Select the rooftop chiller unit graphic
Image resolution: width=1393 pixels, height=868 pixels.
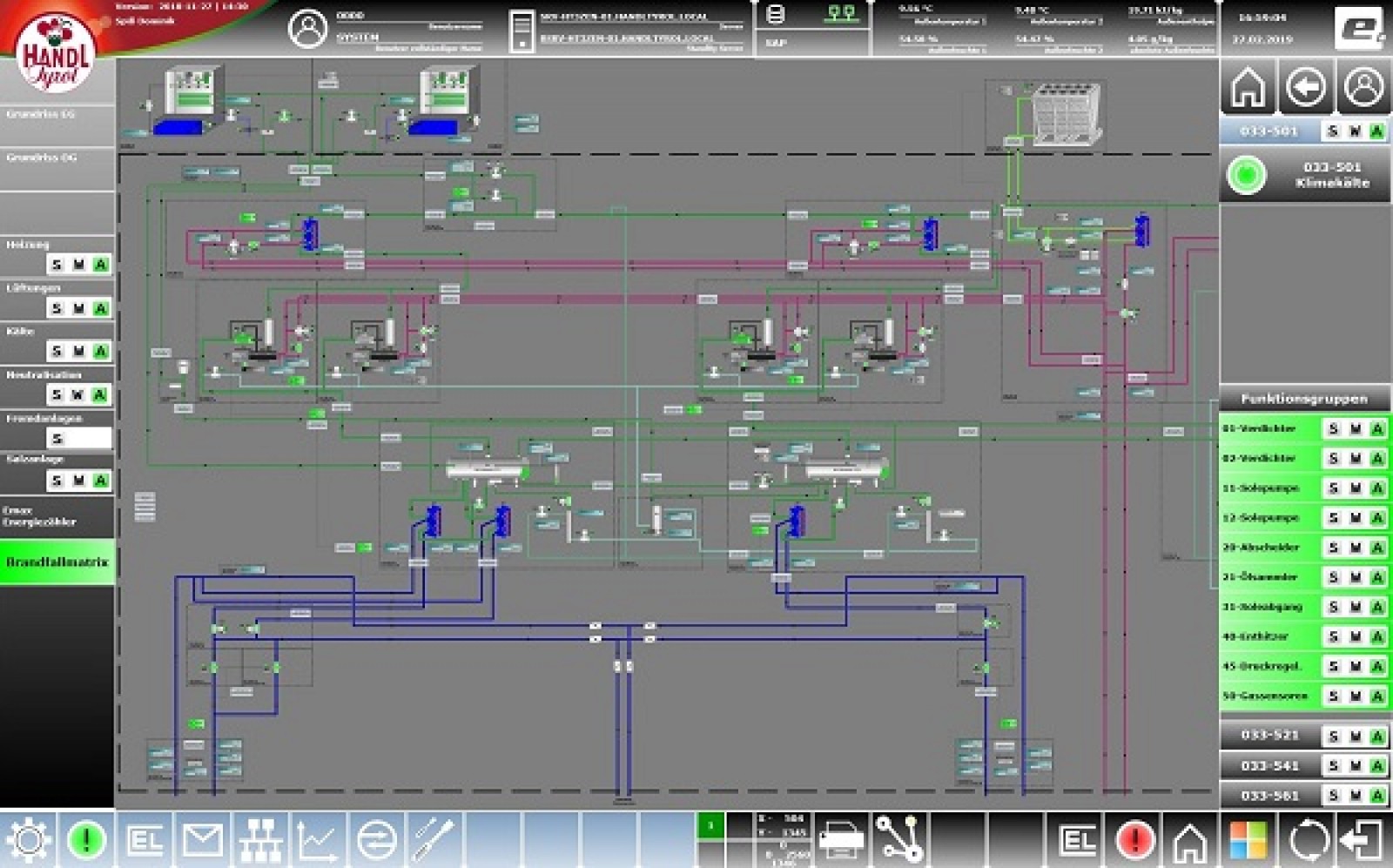[x=1067, y=111]
